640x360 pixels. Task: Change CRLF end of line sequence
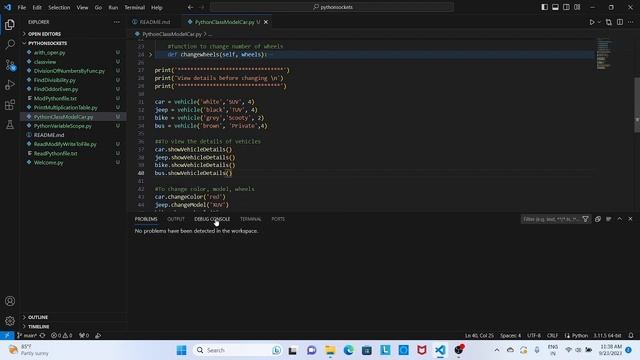tap(552, 336)
